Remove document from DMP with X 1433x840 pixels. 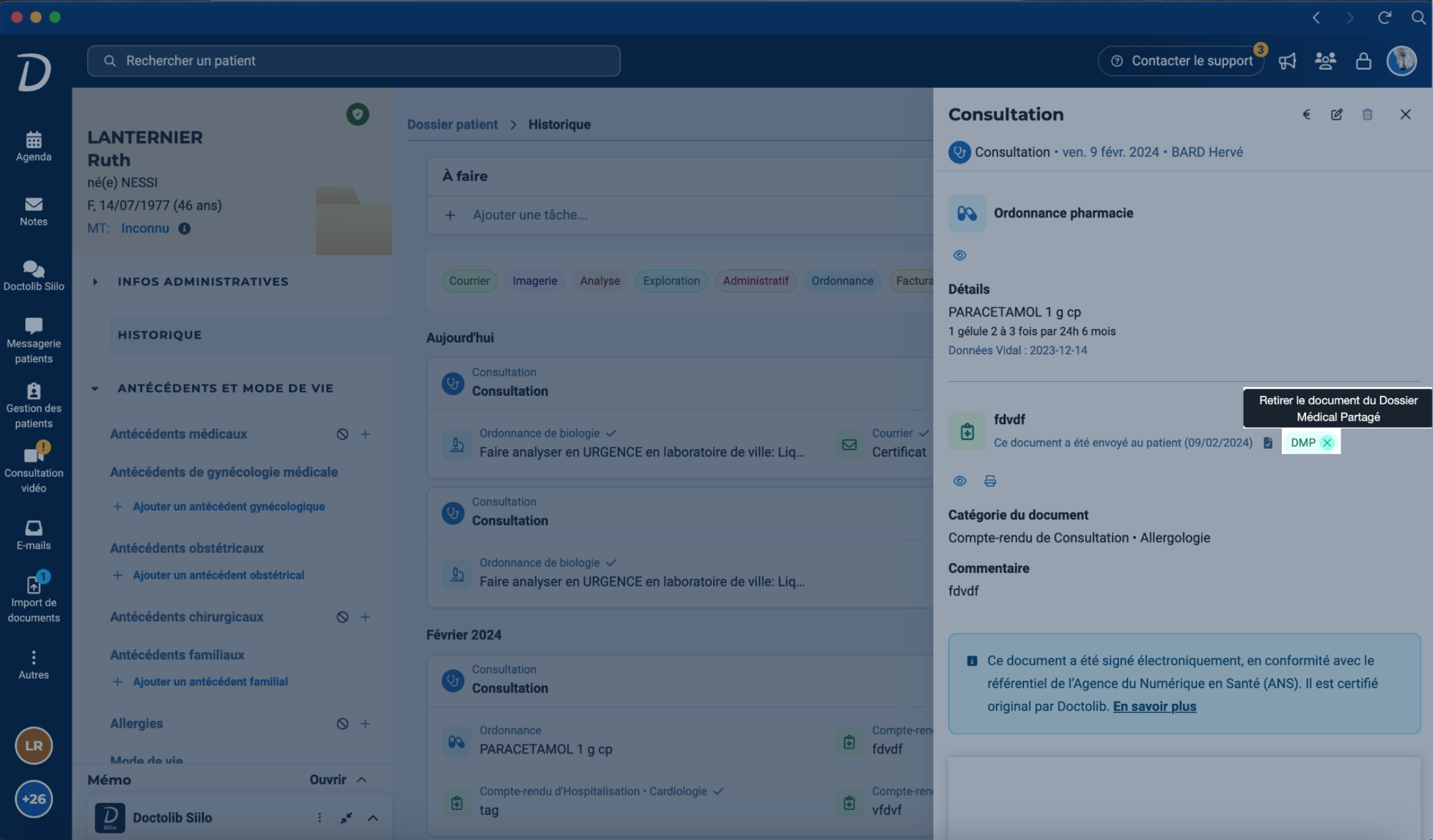coord(1327,443)
